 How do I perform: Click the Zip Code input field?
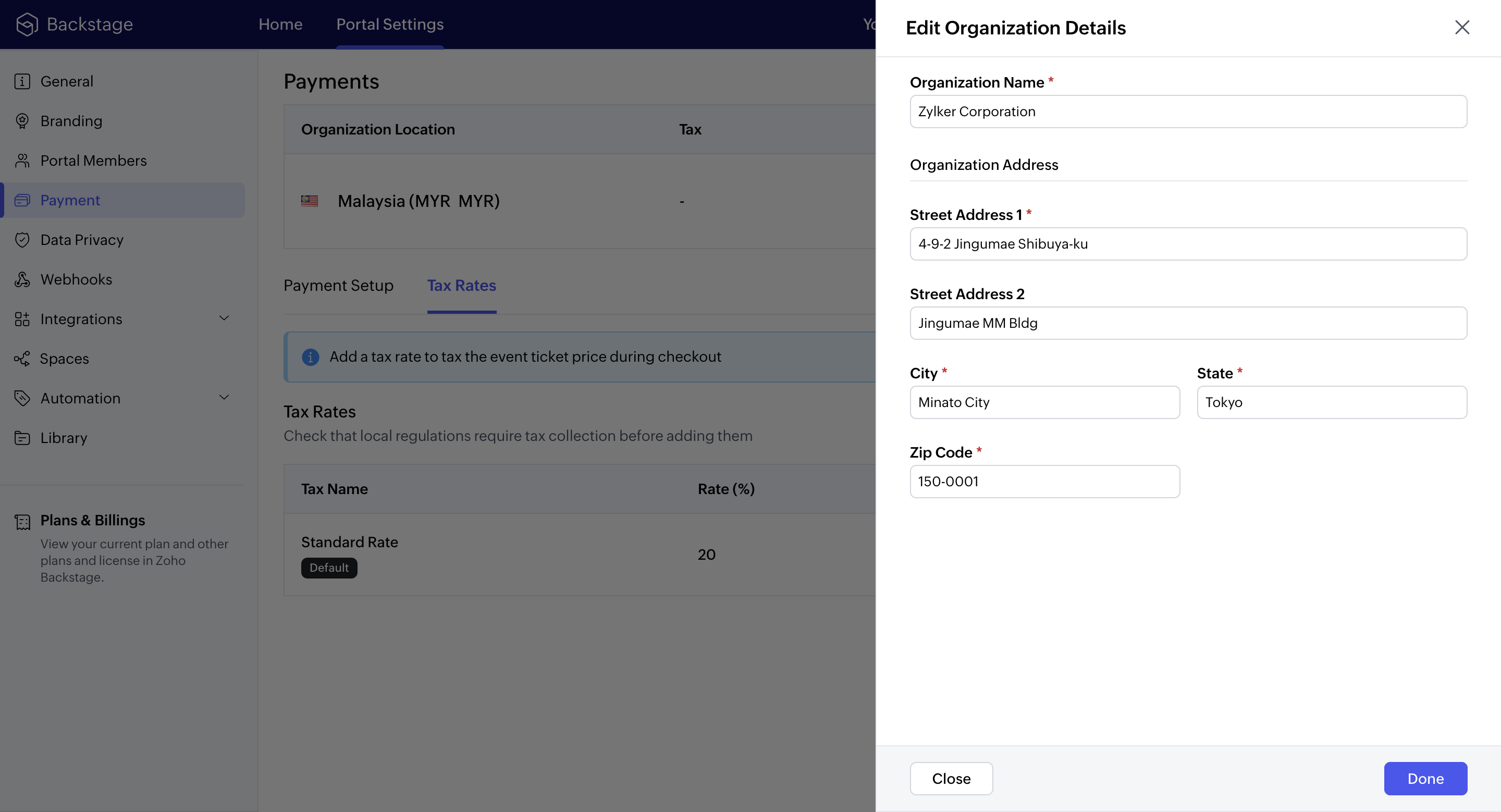coord(1045,481)
